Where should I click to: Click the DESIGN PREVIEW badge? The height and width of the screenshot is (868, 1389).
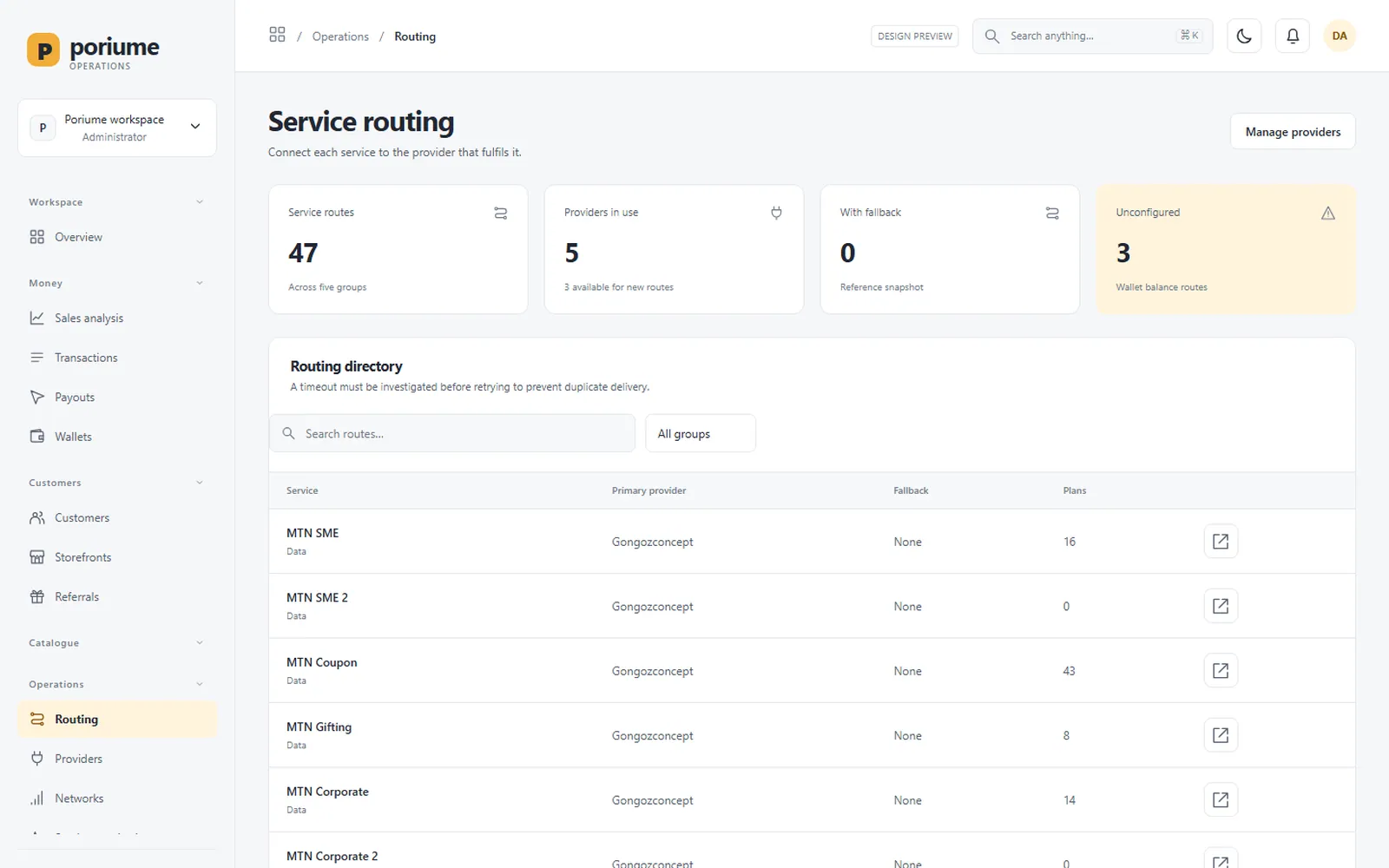915,36
